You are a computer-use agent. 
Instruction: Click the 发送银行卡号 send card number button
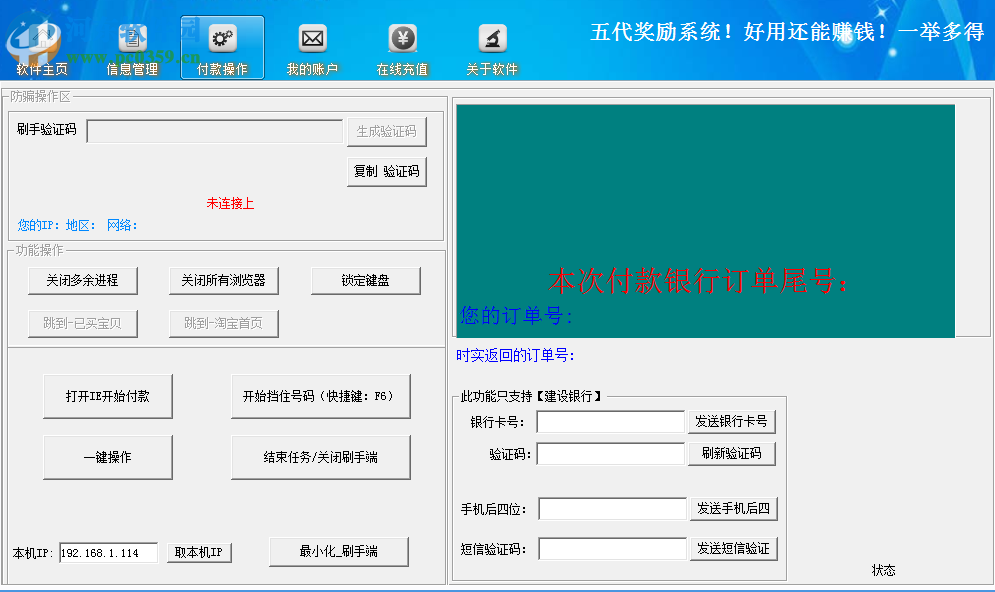point(734,421)
